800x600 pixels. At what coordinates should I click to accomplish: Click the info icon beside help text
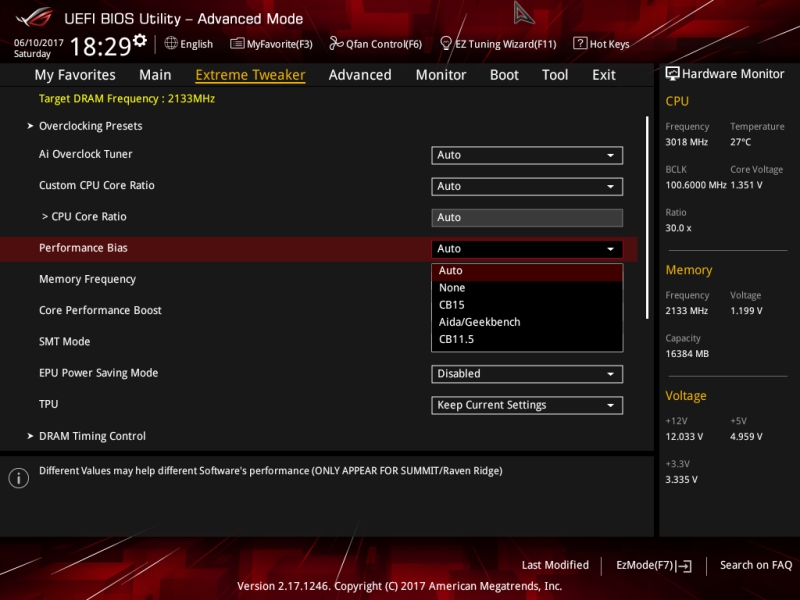(19, 478)
